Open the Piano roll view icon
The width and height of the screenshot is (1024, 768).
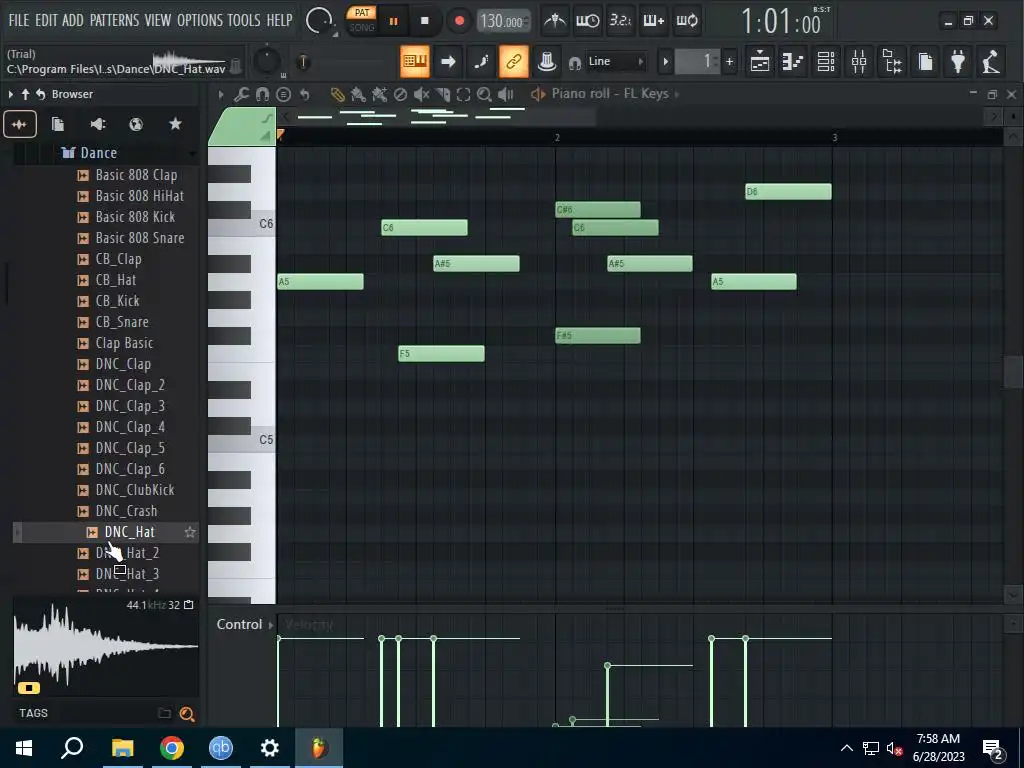792,62
